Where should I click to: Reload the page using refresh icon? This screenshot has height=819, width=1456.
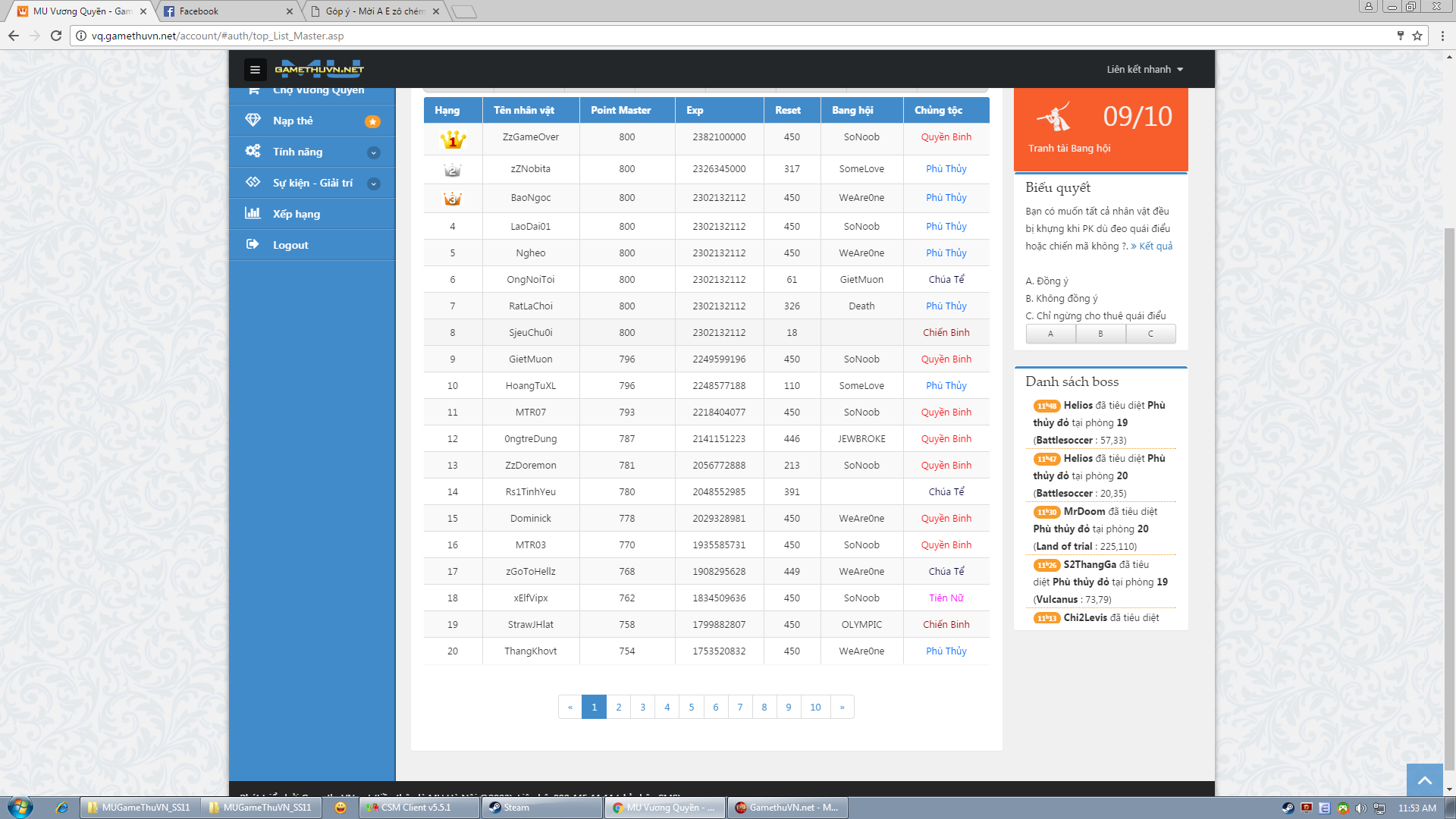(x=55, y=36)
